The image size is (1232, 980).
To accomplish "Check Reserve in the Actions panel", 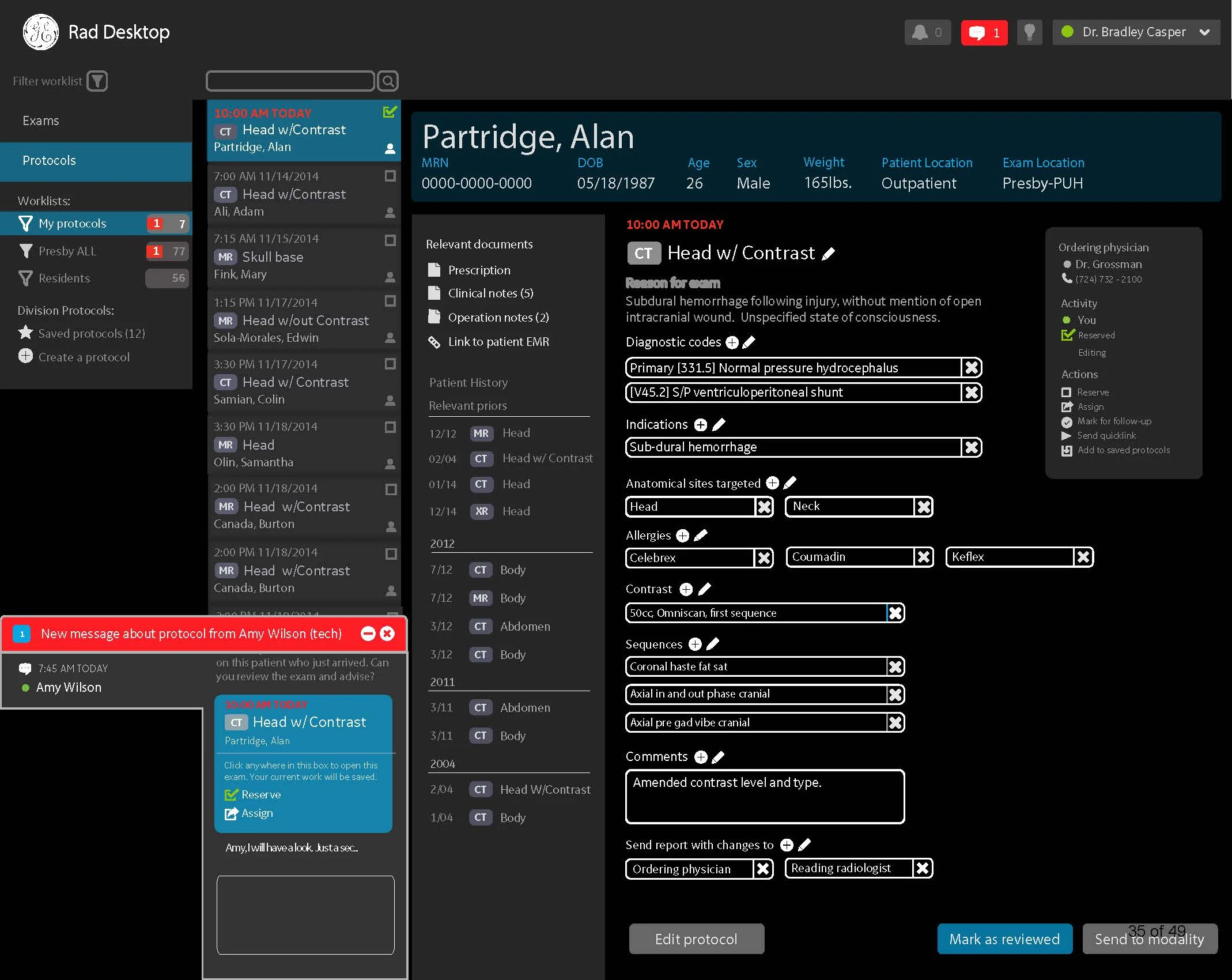I will point(1066,393).
